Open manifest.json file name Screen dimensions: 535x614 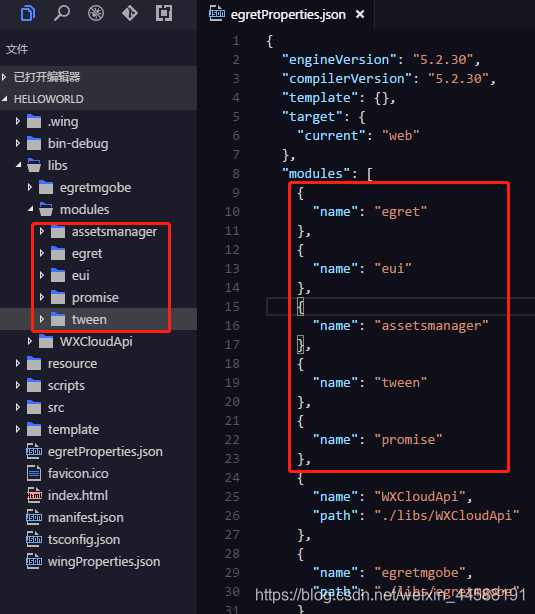(85, 518)
